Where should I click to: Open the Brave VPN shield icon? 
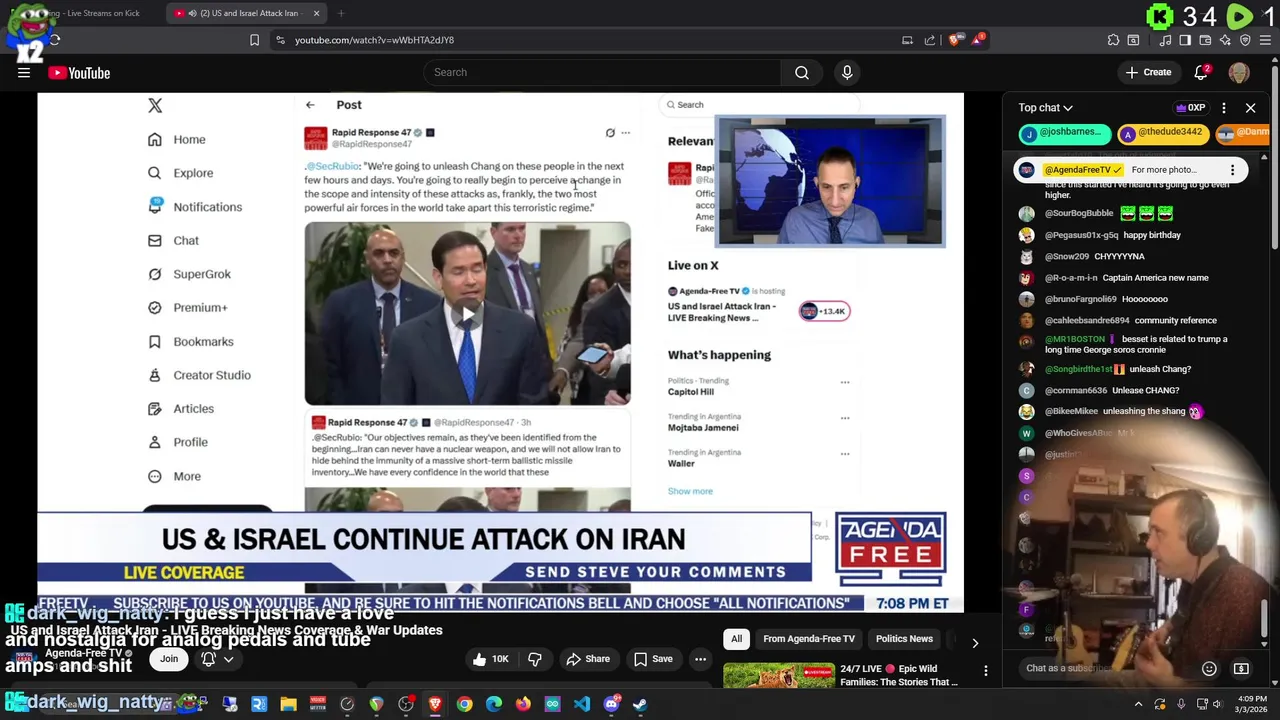click(1245, 40)
